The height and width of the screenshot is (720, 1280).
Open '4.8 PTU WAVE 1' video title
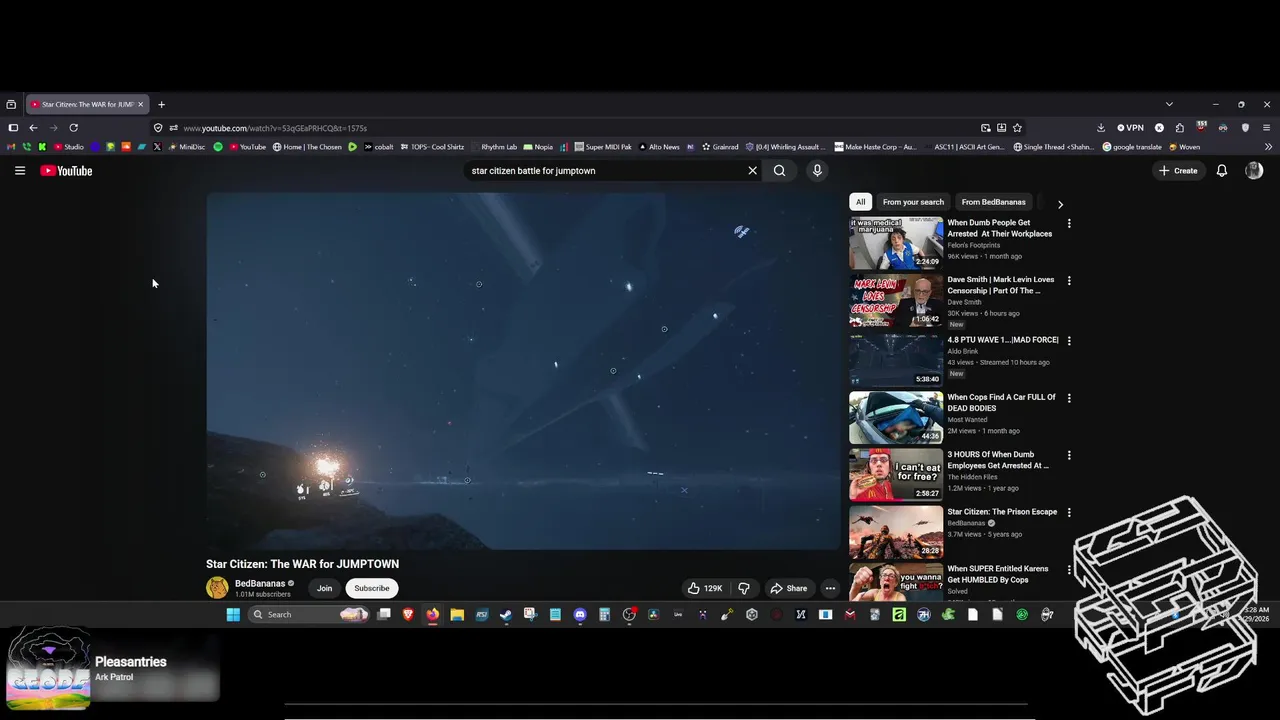(1003, 340)
